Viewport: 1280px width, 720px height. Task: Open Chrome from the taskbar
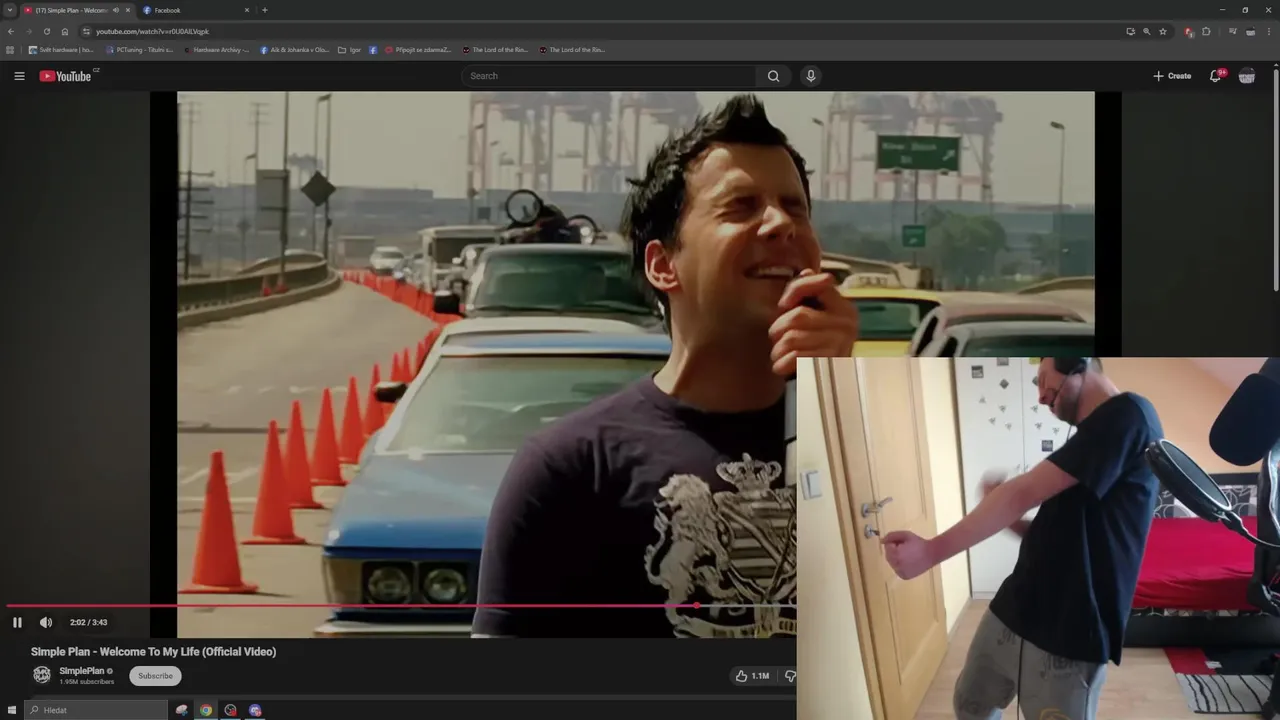click(x=206, y=710)
